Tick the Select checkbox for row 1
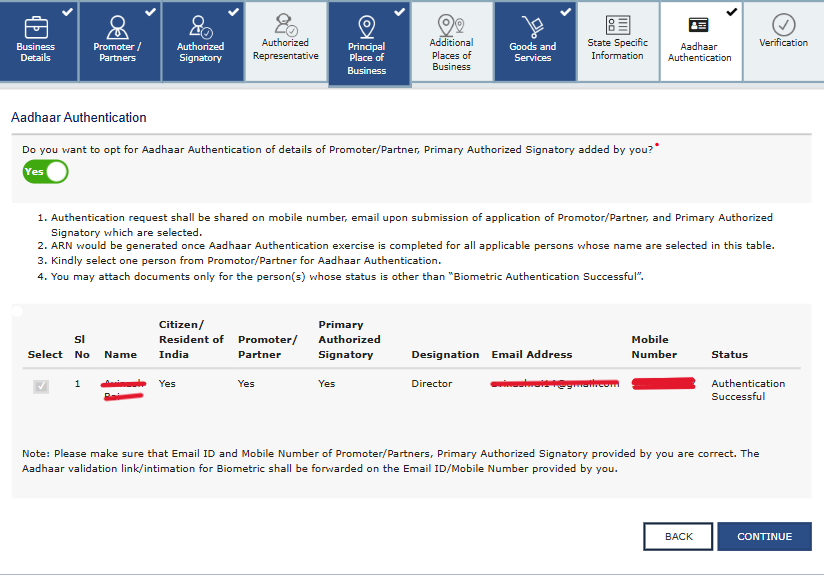This screenshot has height=575, width=824. (41, 386)
